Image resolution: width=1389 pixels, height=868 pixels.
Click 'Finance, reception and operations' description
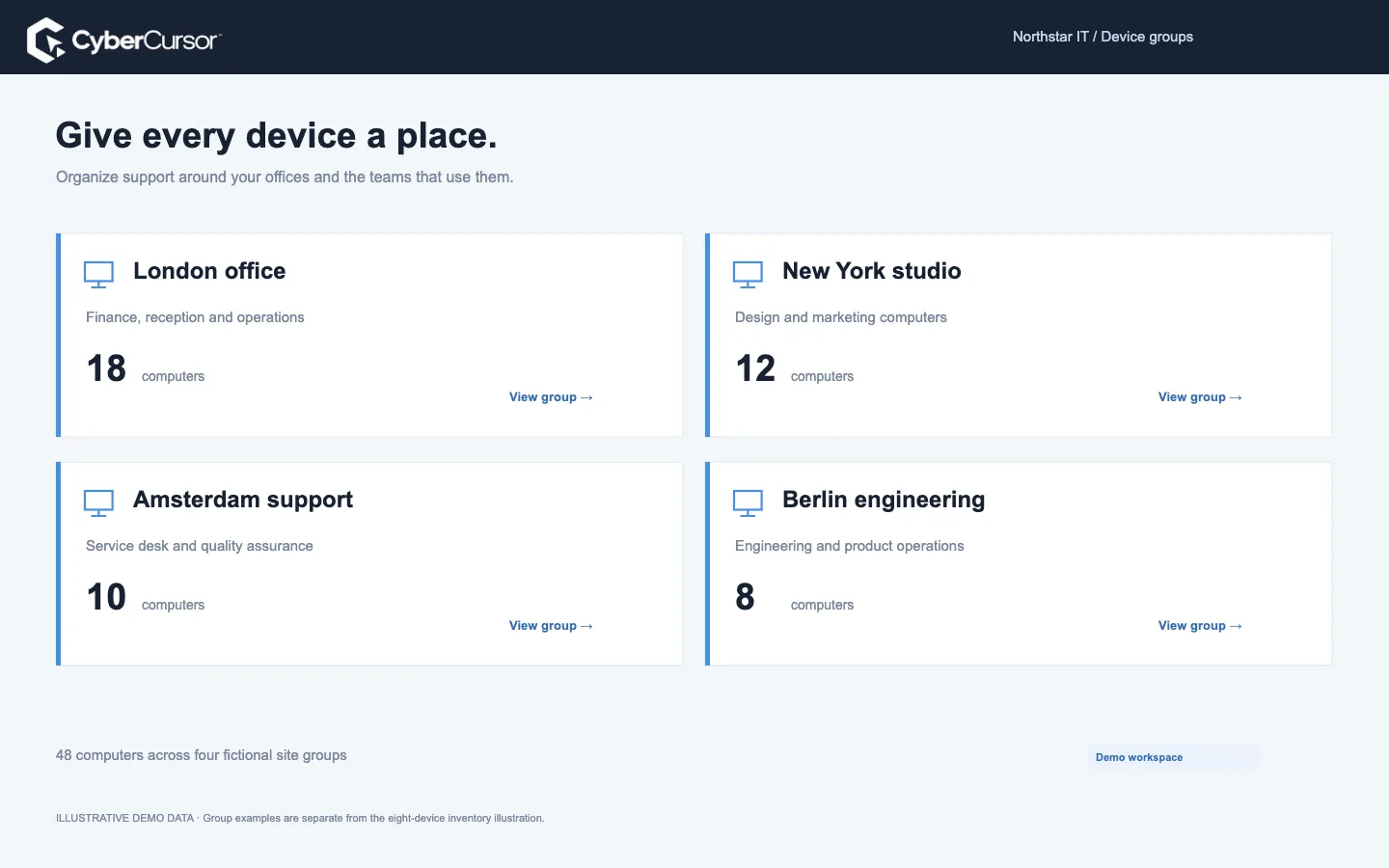195,317
